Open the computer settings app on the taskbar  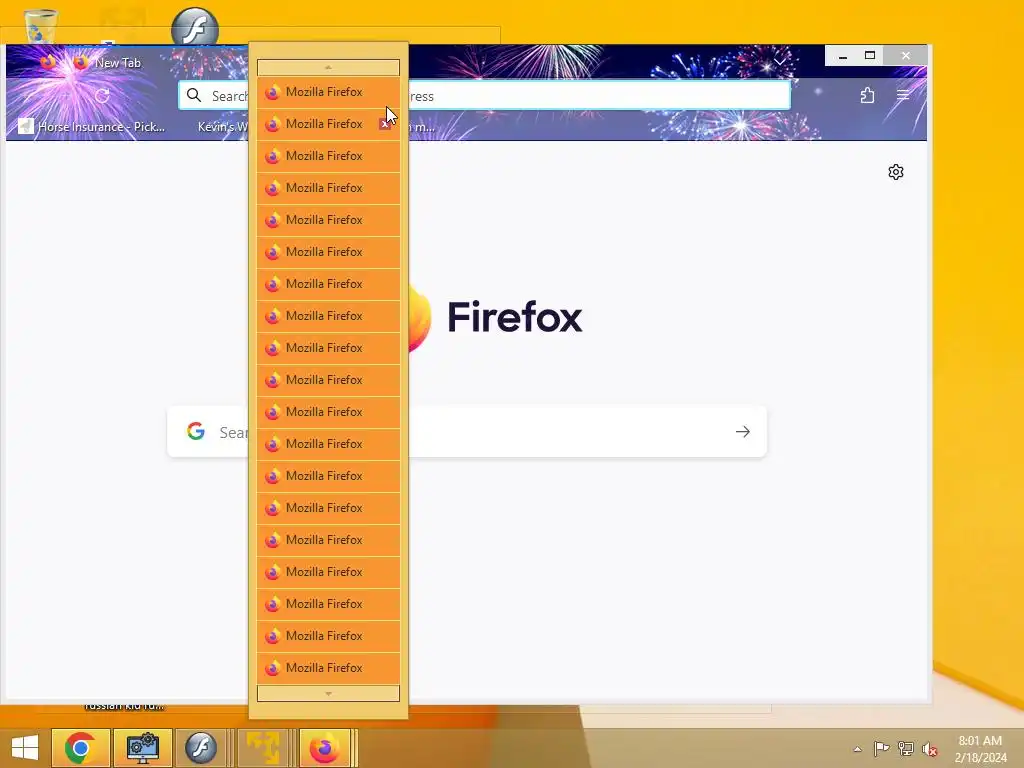click(x=142, y=748)
